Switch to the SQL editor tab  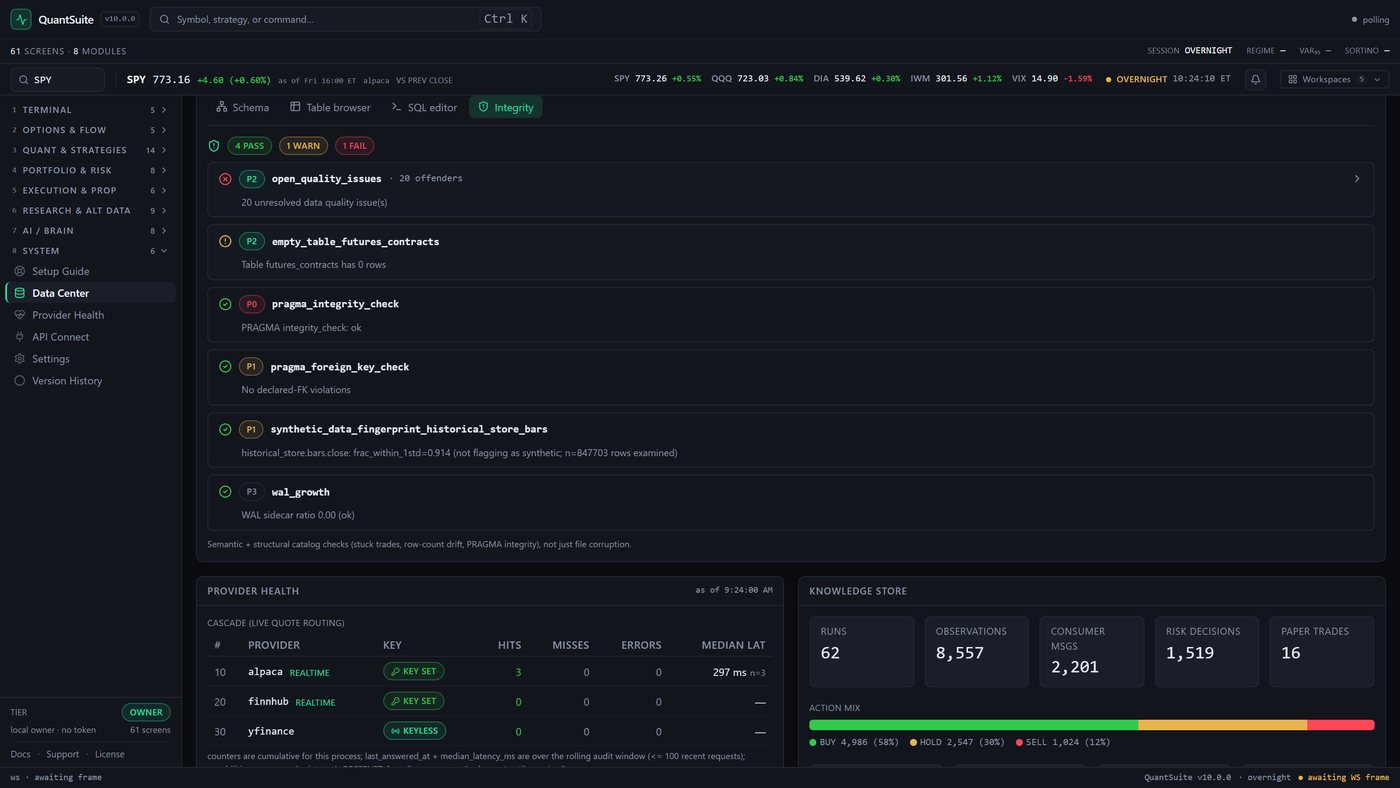[424, 107]
